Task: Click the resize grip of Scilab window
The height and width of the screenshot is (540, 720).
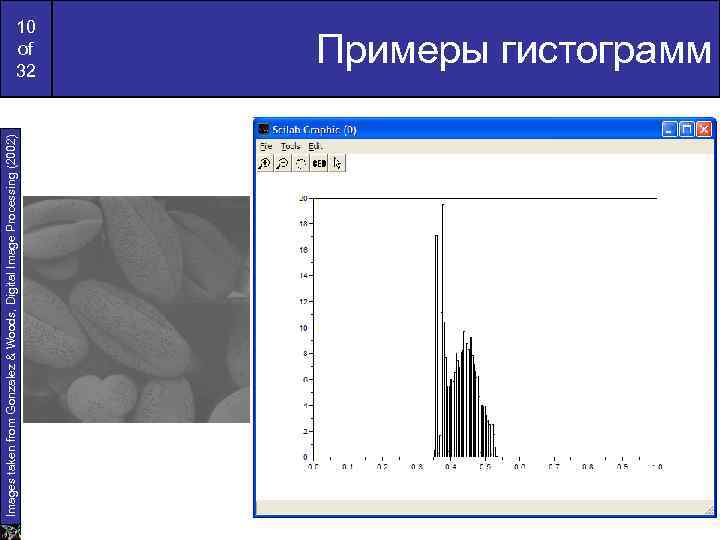Action: (710, 508)
